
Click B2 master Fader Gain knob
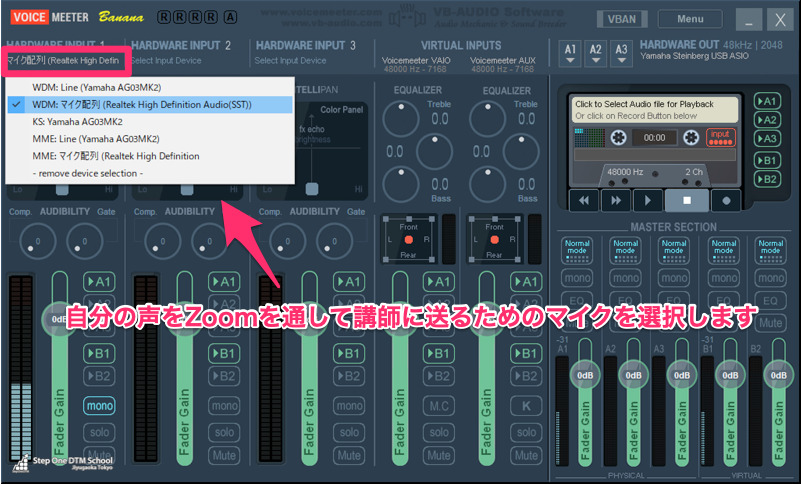[x=778, y=375]
